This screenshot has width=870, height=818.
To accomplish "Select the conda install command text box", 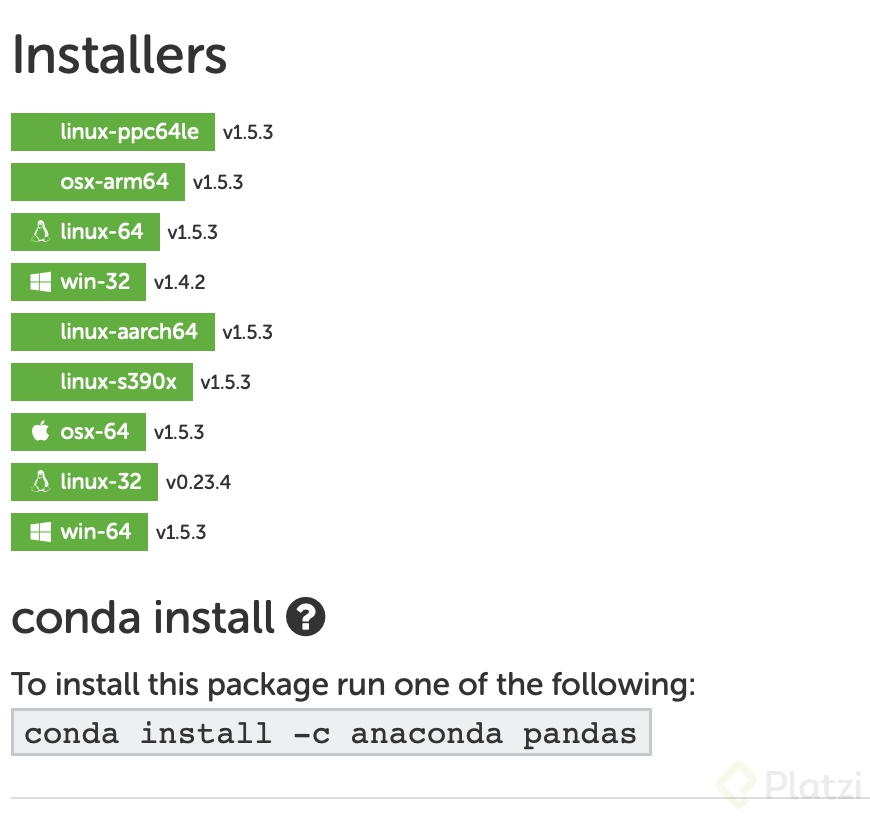I will tap(330, 732).
